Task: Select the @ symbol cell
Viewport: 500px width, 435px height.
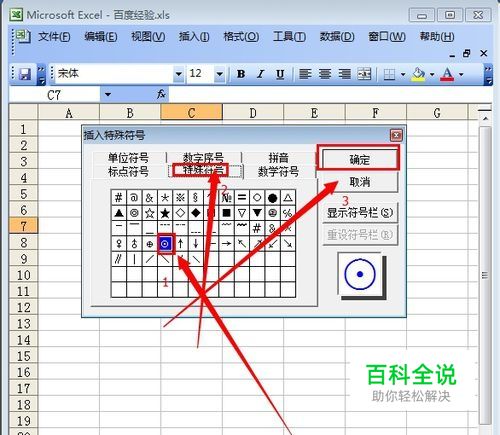Action: tap(134, 197)
